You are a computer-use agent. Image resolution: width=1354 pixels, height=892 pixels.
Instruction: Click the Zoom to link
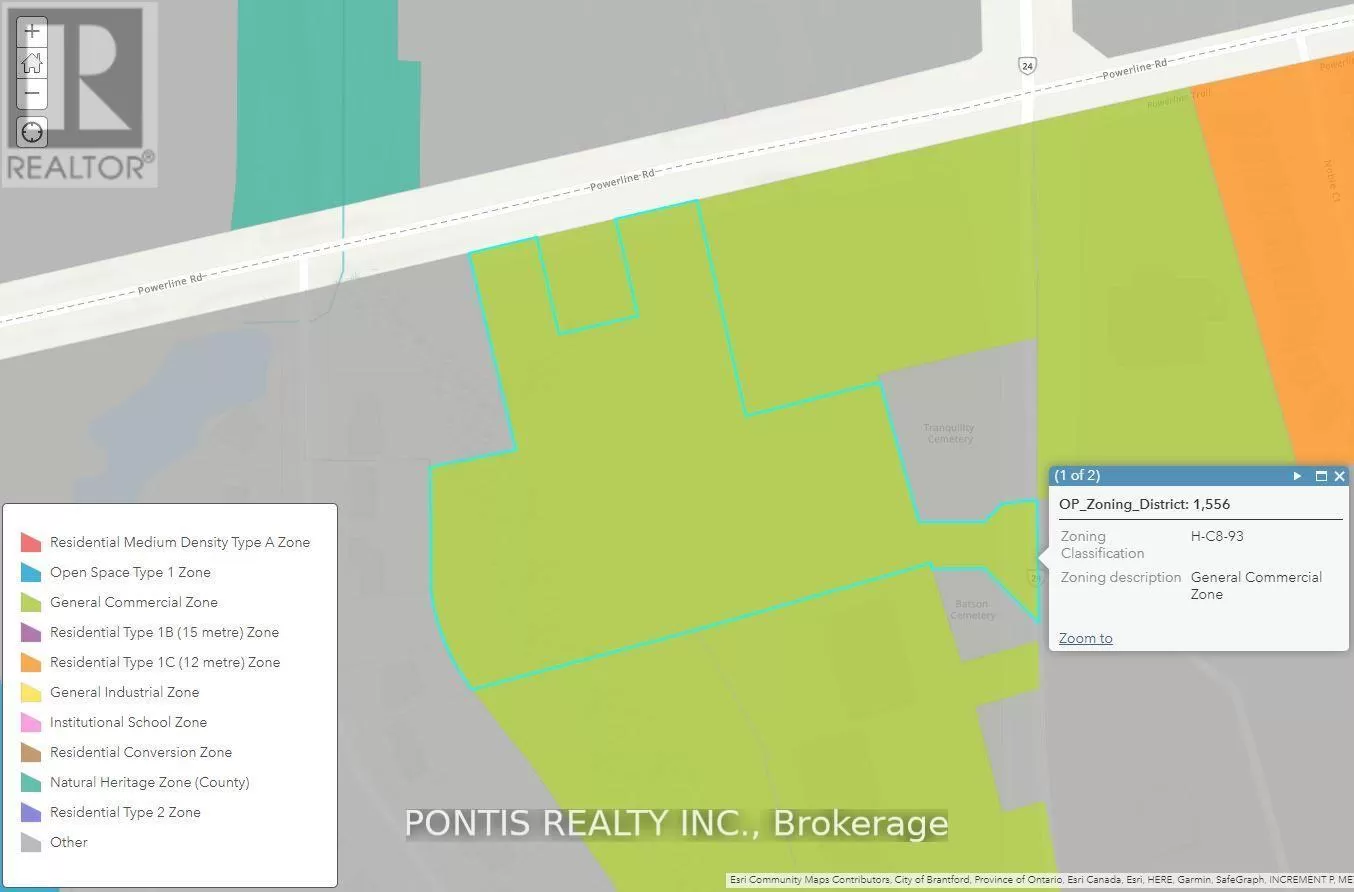click(x=1085, y=638)
